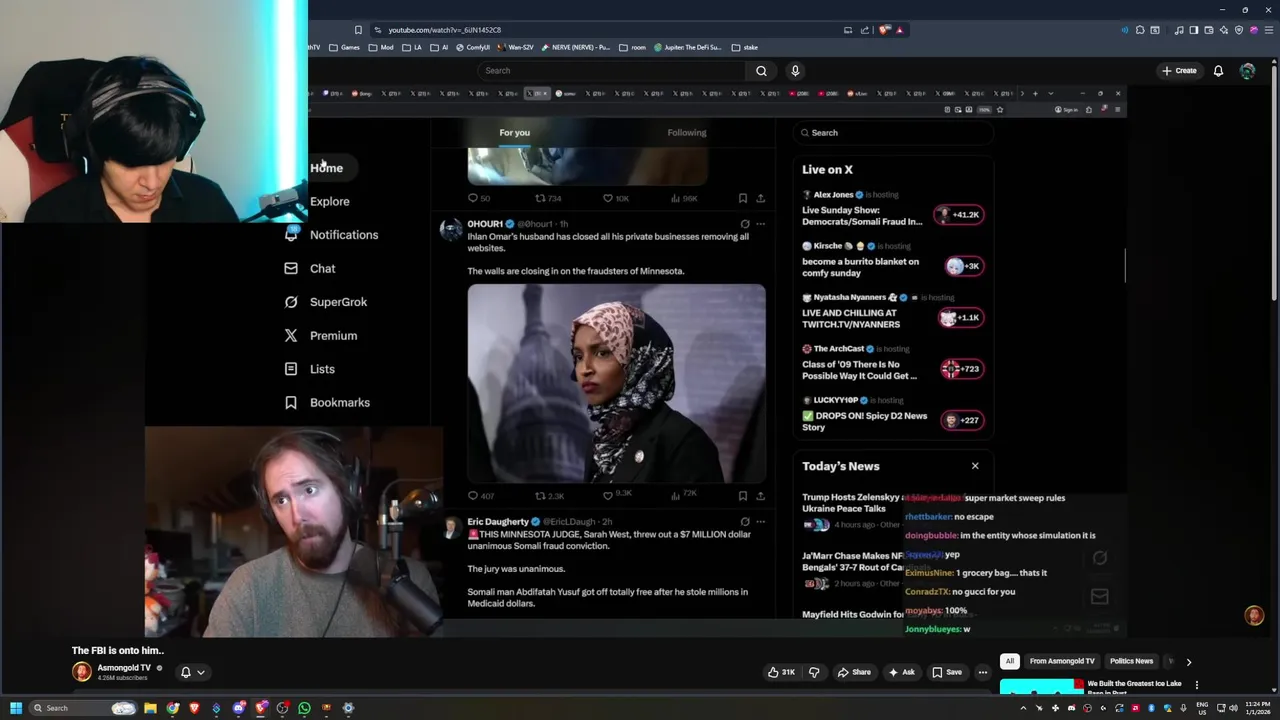Image resolution: width=1280 pixels, height=720 pixels.
Task: Open the ComfyUI bookmark
Action: (x=473, y=47)
